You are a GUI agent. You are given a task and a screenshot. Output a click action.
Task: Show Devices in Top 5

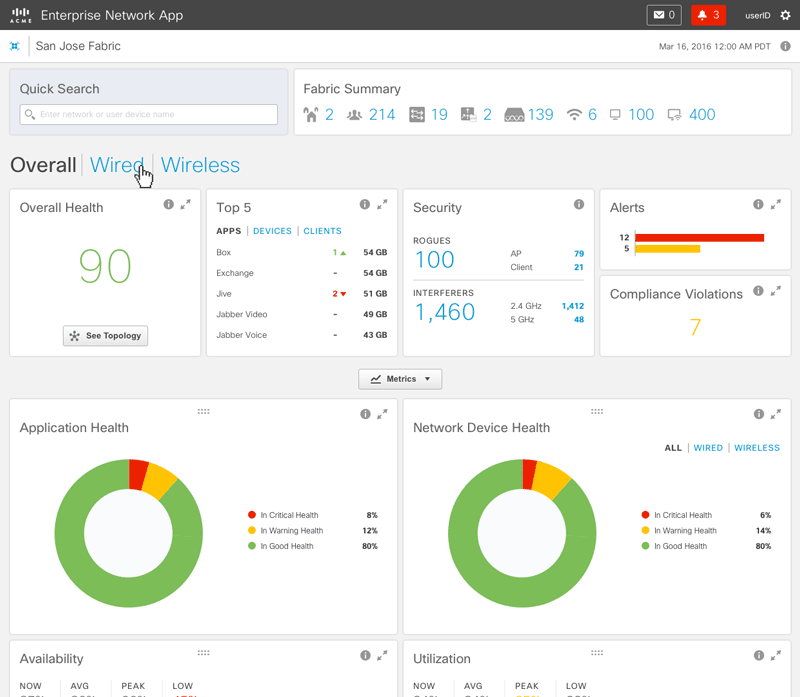click(272, 231)
